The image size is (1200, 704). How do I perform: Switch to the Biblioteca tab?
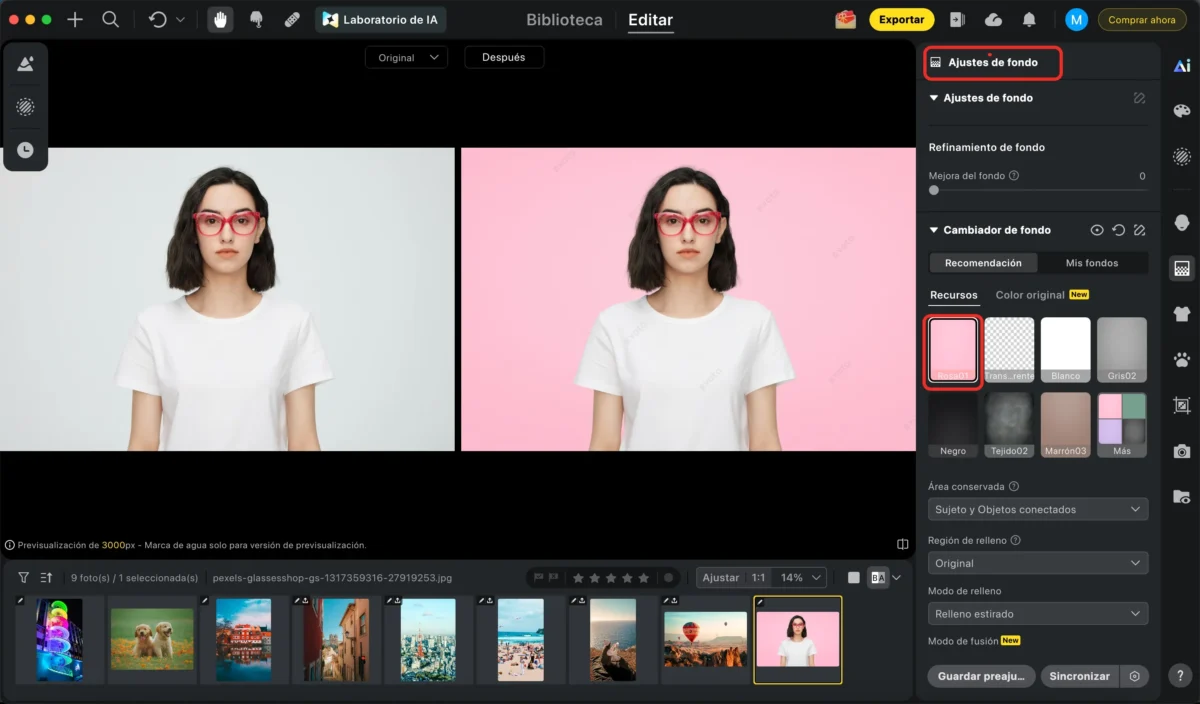point(564,20)
